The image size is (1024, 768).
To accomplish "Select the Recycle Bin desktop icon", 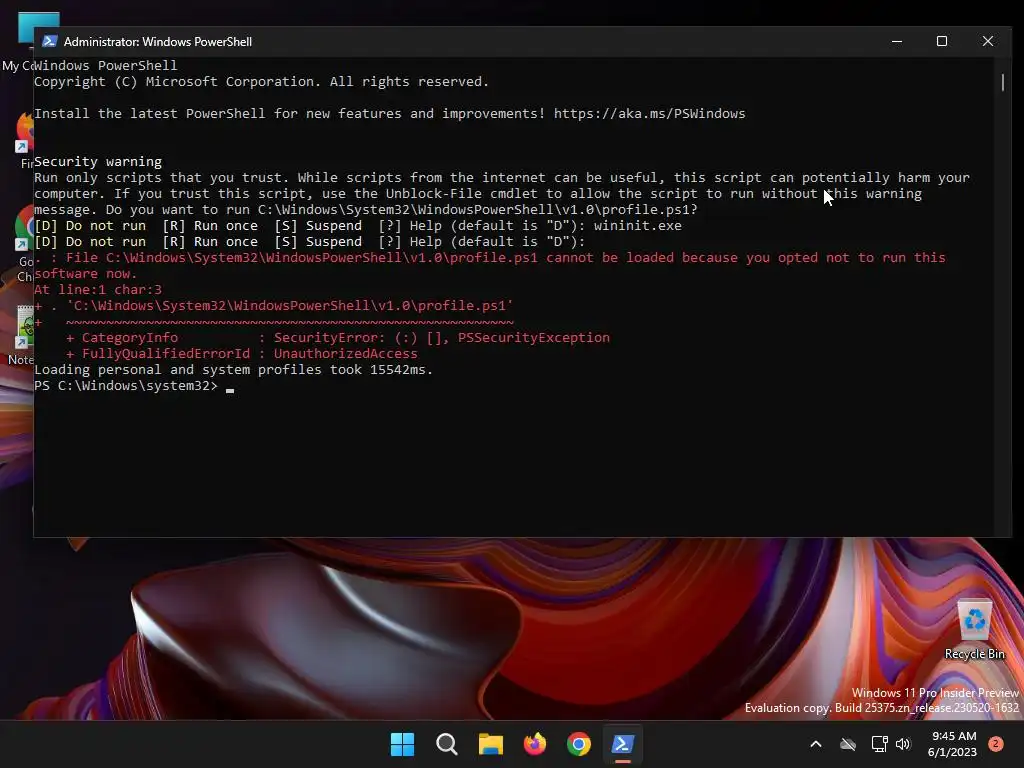I will click(974, 630).
